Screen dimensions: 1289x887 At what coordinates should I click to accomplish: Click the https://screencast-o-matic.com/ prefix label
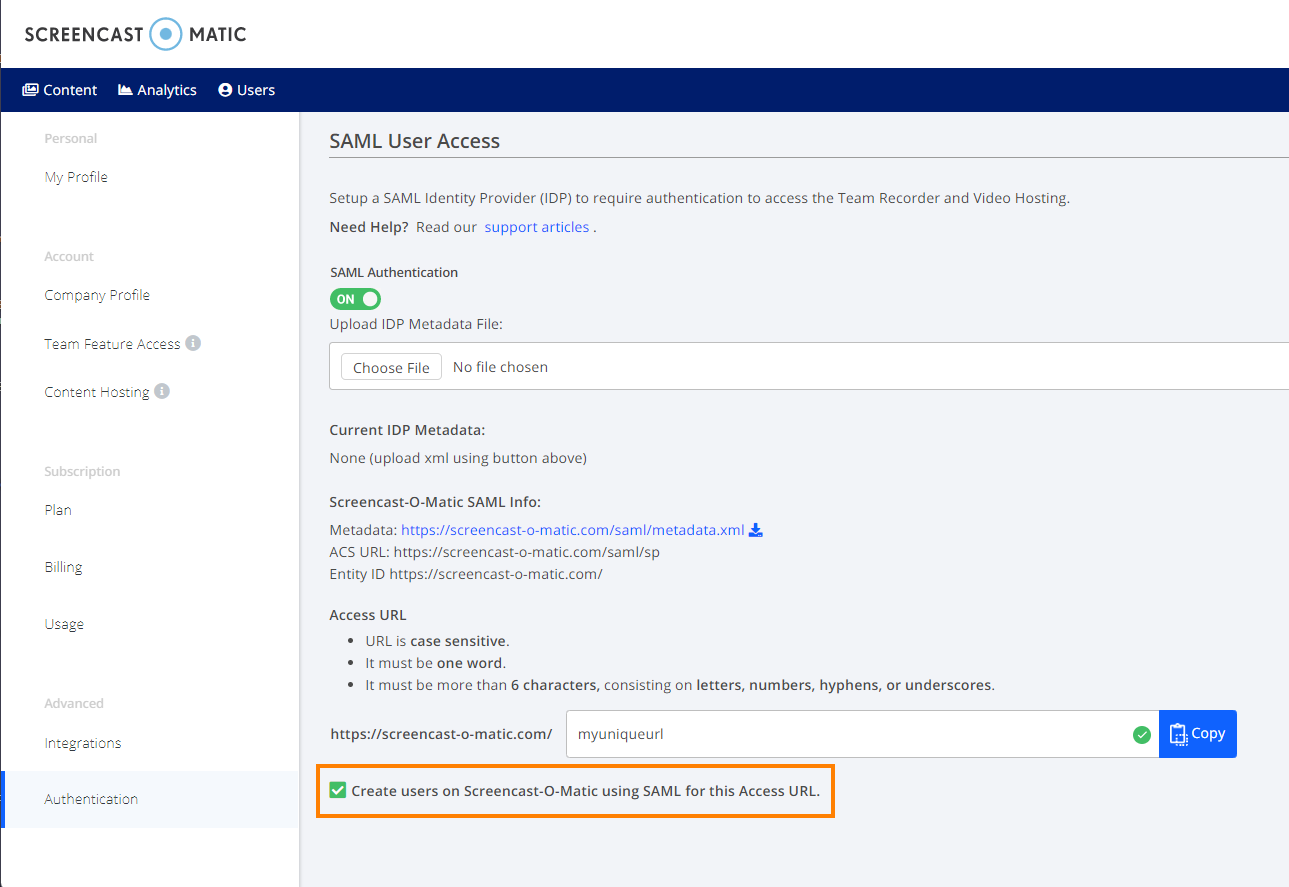click(x=441, y=734)
